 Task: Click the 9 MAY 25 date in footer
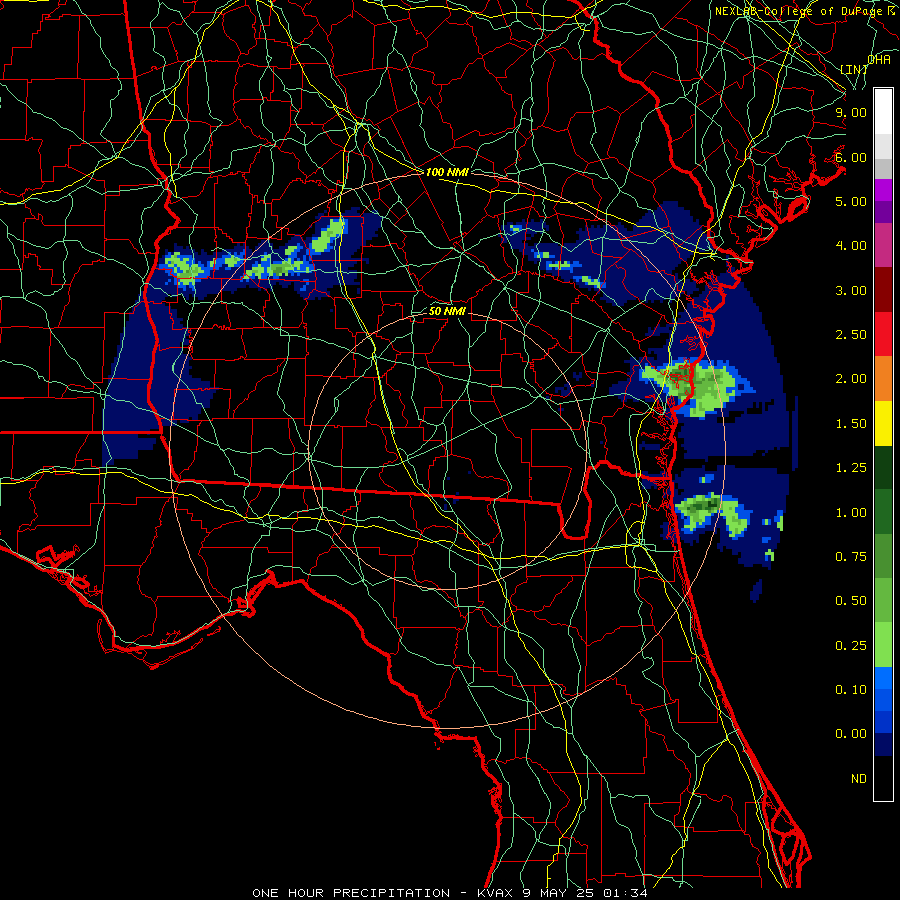pyautogui.click(x=558, y=893)
